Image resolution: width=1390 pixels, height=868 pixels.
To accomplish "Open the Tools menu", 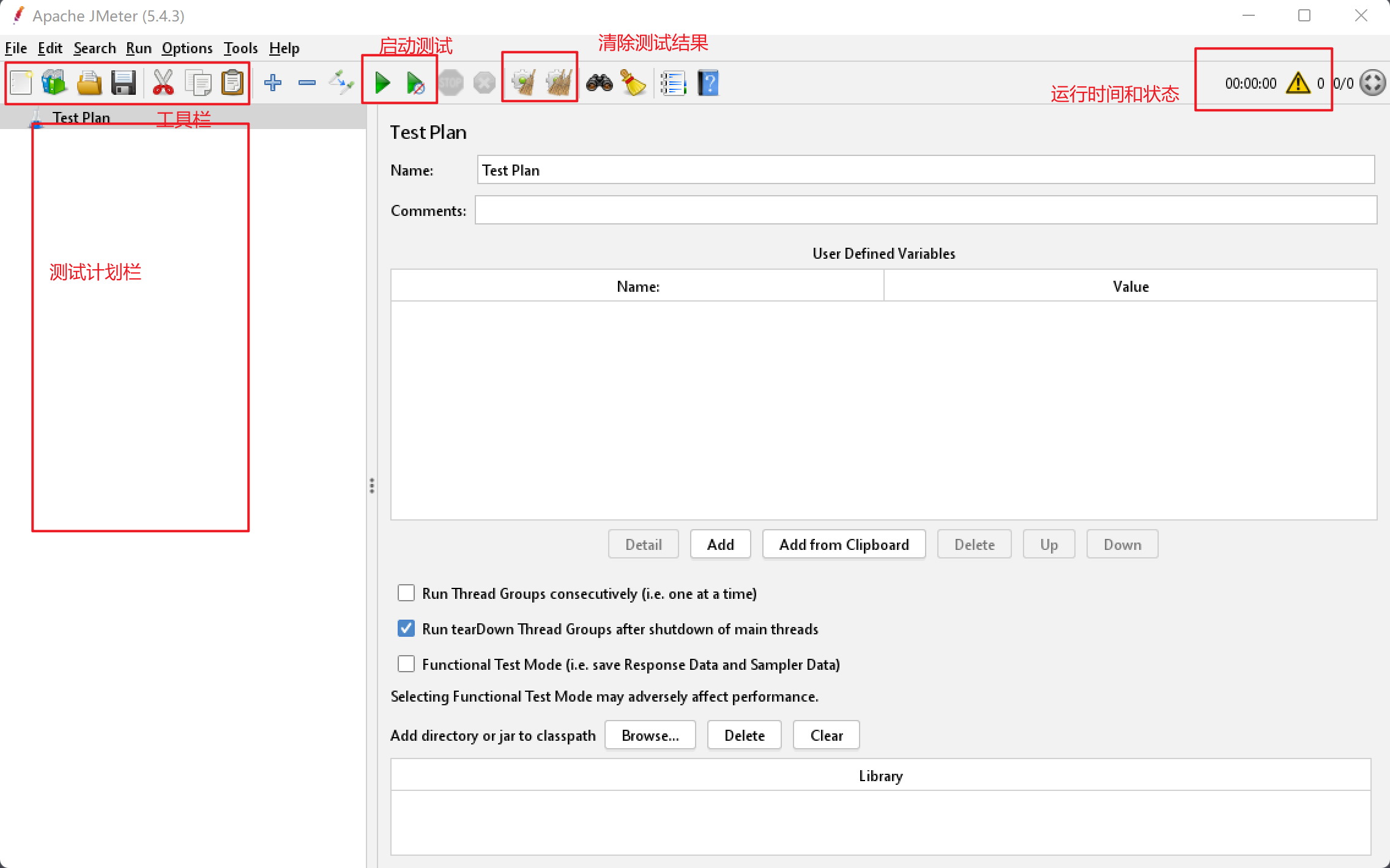I will pos(240,48).
